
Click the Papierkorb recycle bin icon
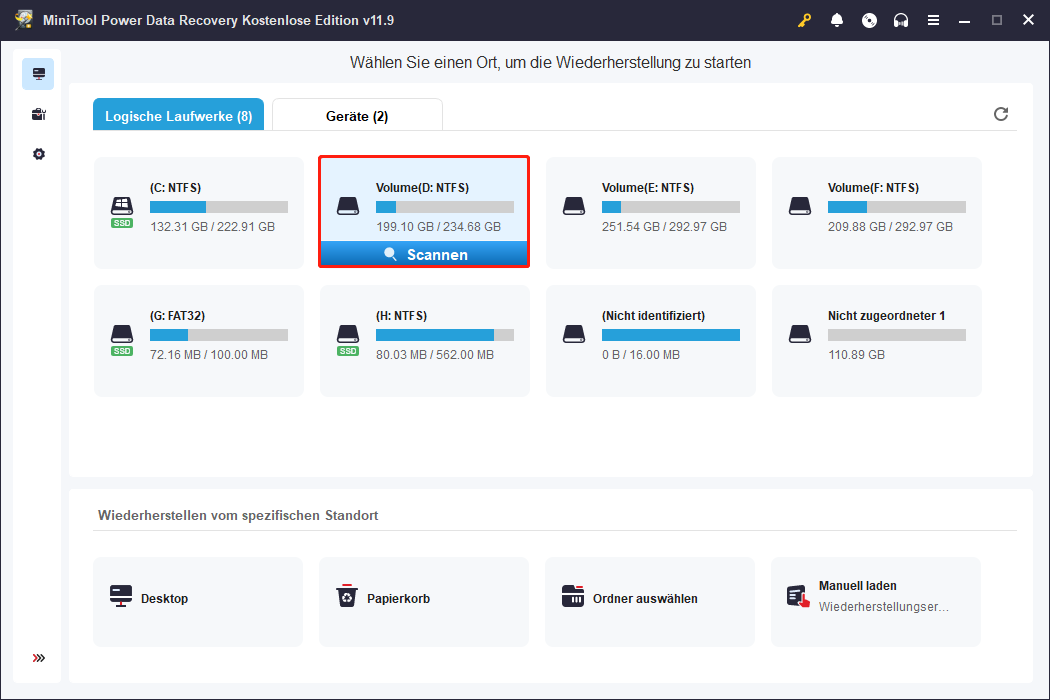[347, 595]
